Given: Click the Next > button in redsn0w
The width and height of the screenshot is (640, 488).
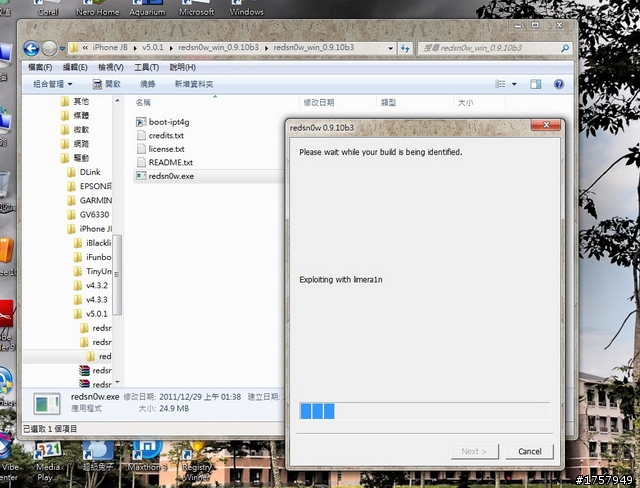Looking at the screenshot, I should (x=474, y=451).
